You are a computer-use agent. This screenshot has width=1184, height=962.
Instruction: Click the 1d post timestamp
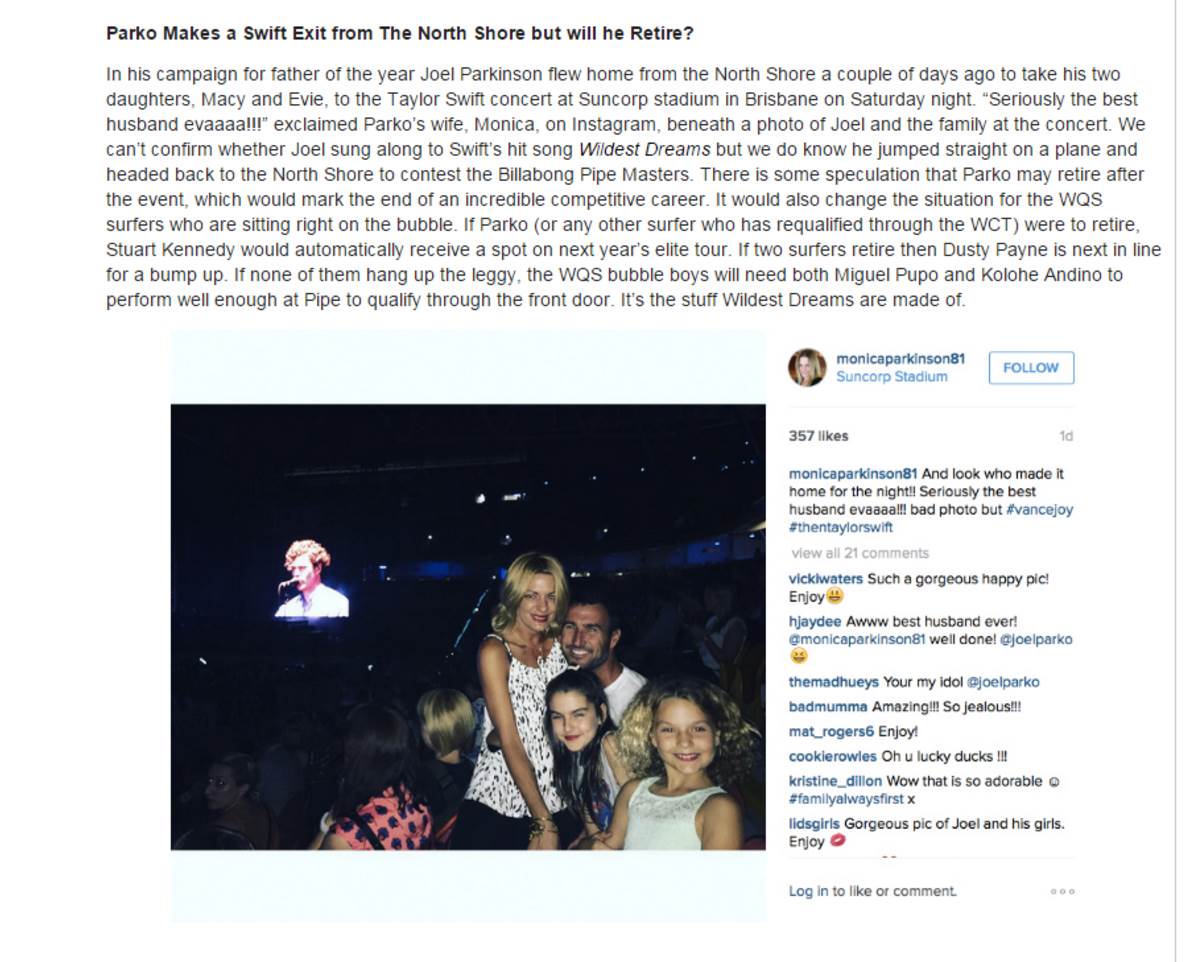point(1066,436)
